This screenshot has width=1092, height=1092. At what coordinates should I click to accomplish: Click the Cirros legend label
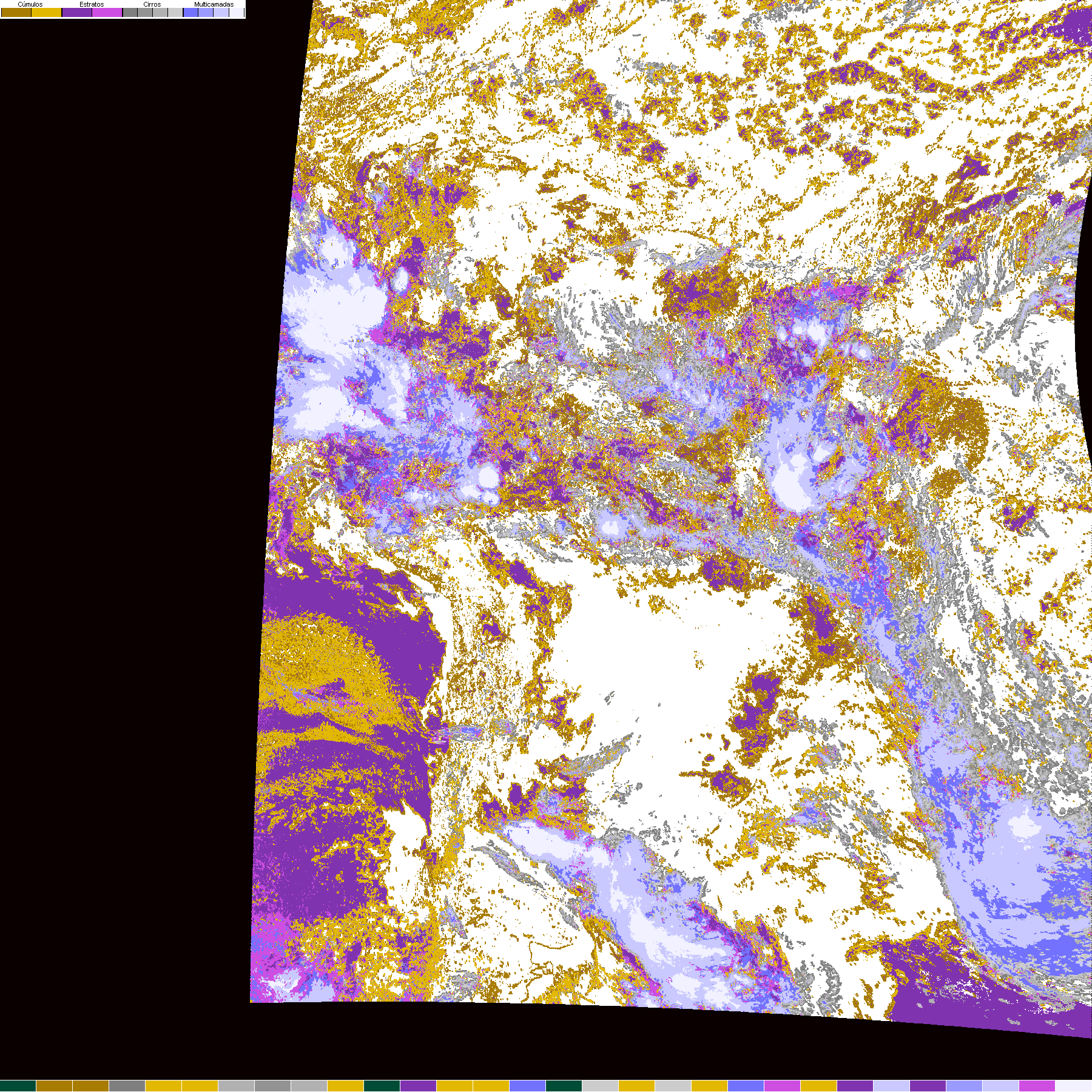(152, 4)
